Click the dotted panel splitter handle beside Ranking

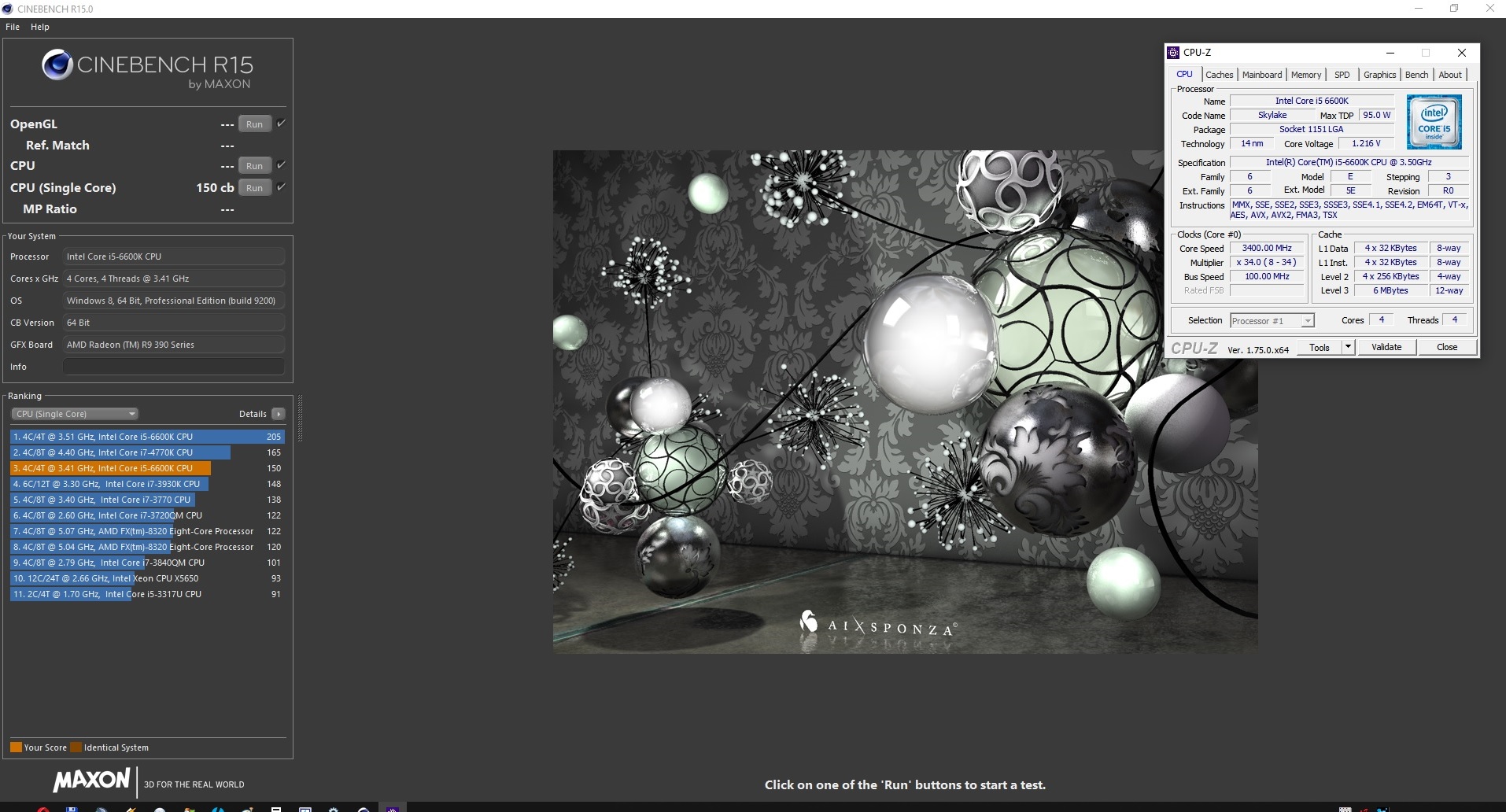point(300,419)
